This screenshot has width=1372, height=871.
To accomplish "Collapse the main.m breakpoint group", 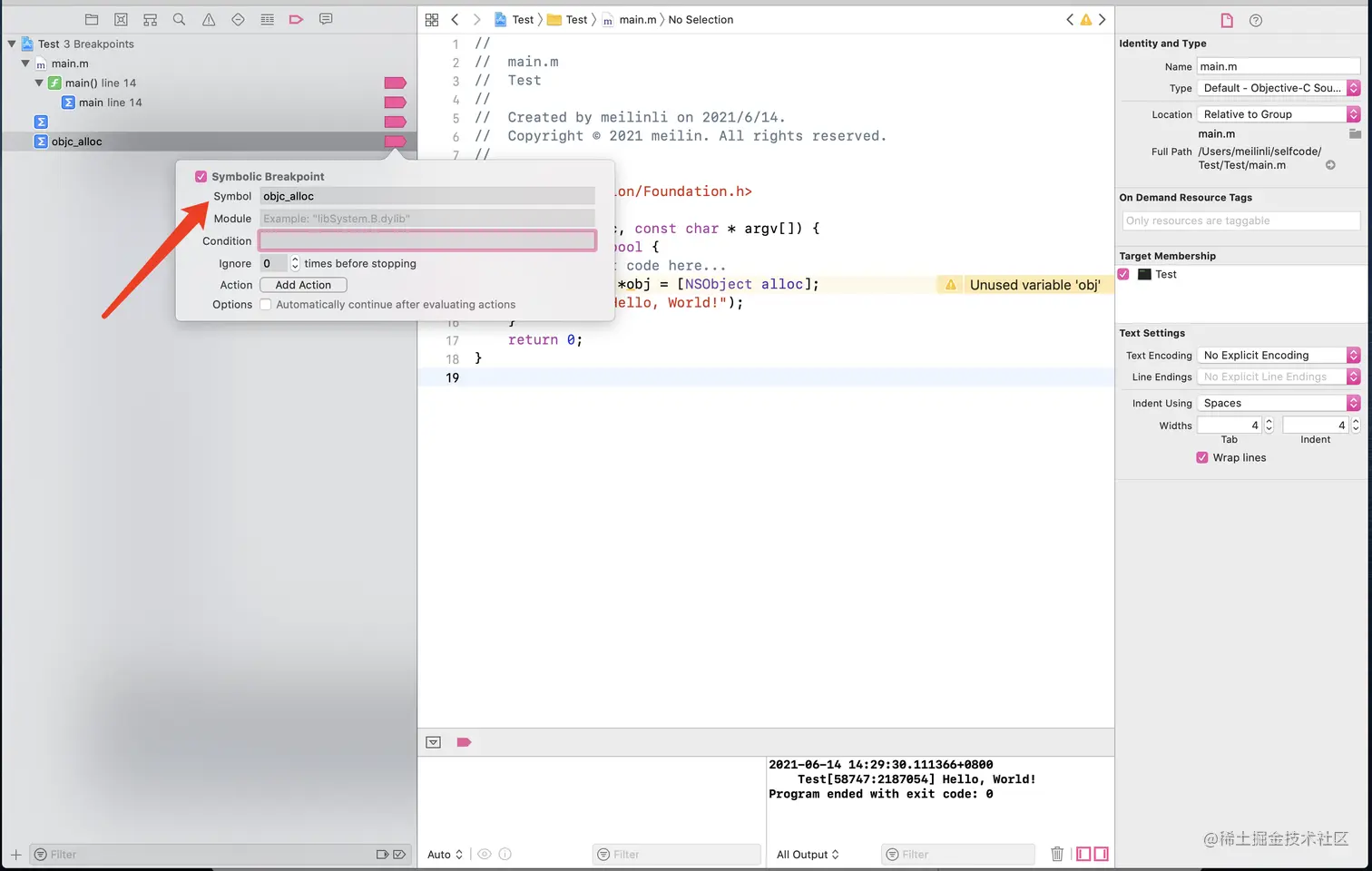I will 25,64.
